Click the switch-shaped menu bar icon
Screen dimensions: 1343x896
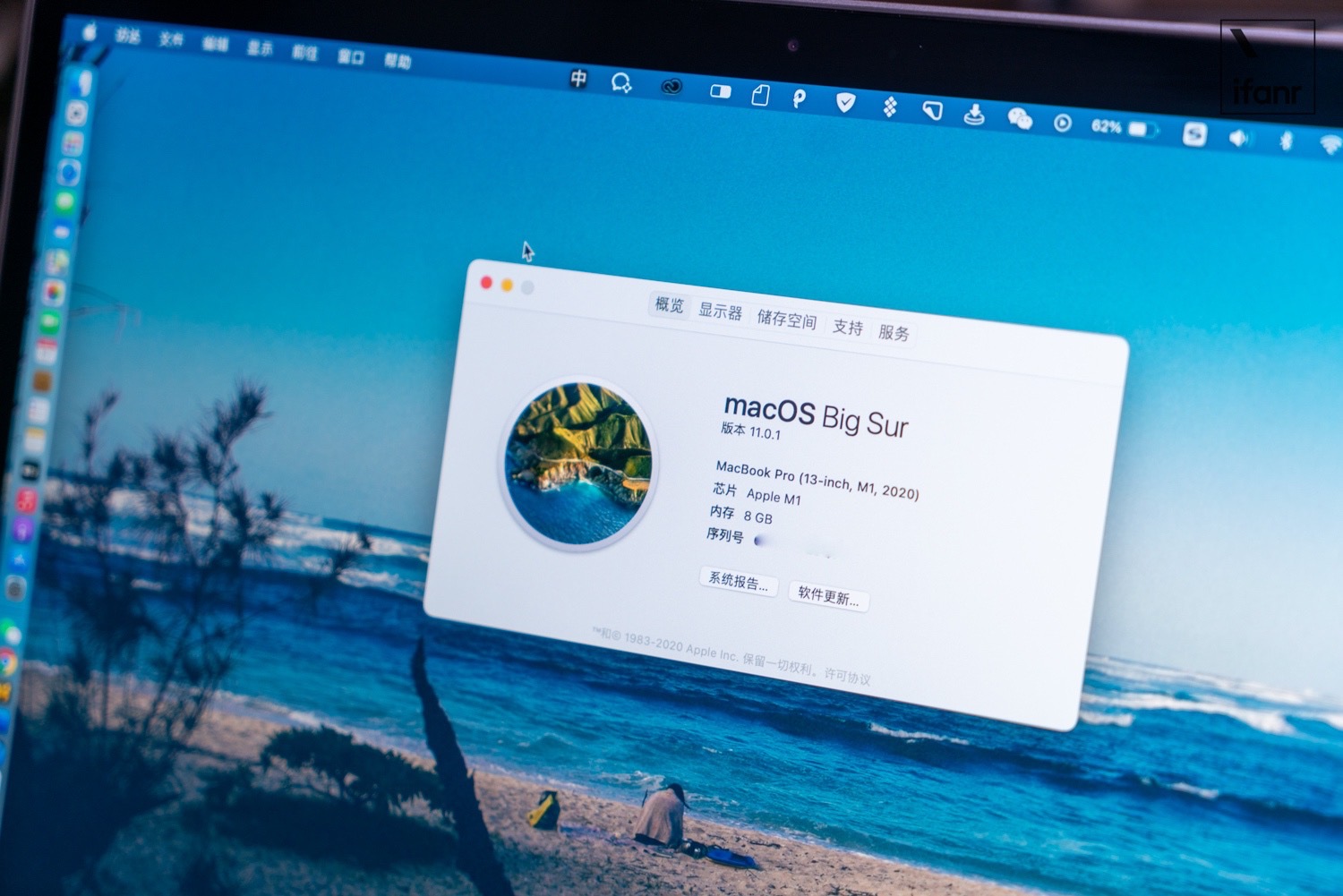click(x=720, y=91)
